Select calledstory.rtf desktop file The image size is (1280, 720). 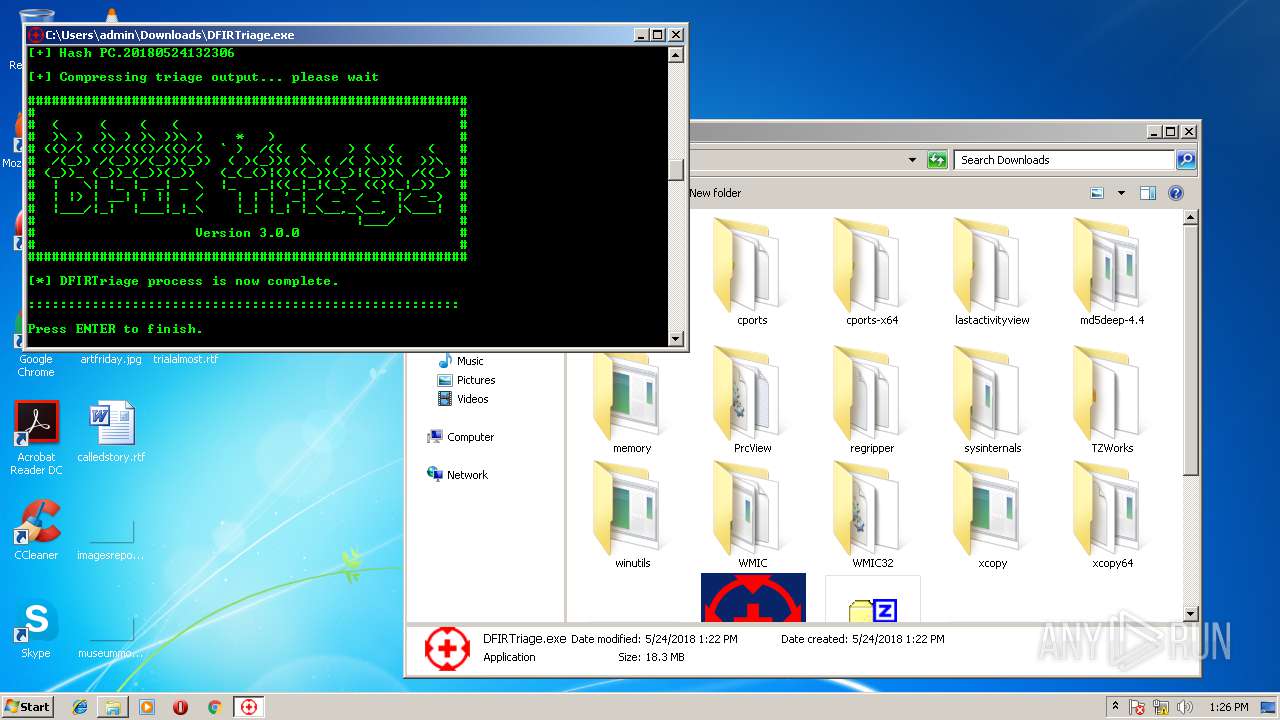click(x=111, y=432)
